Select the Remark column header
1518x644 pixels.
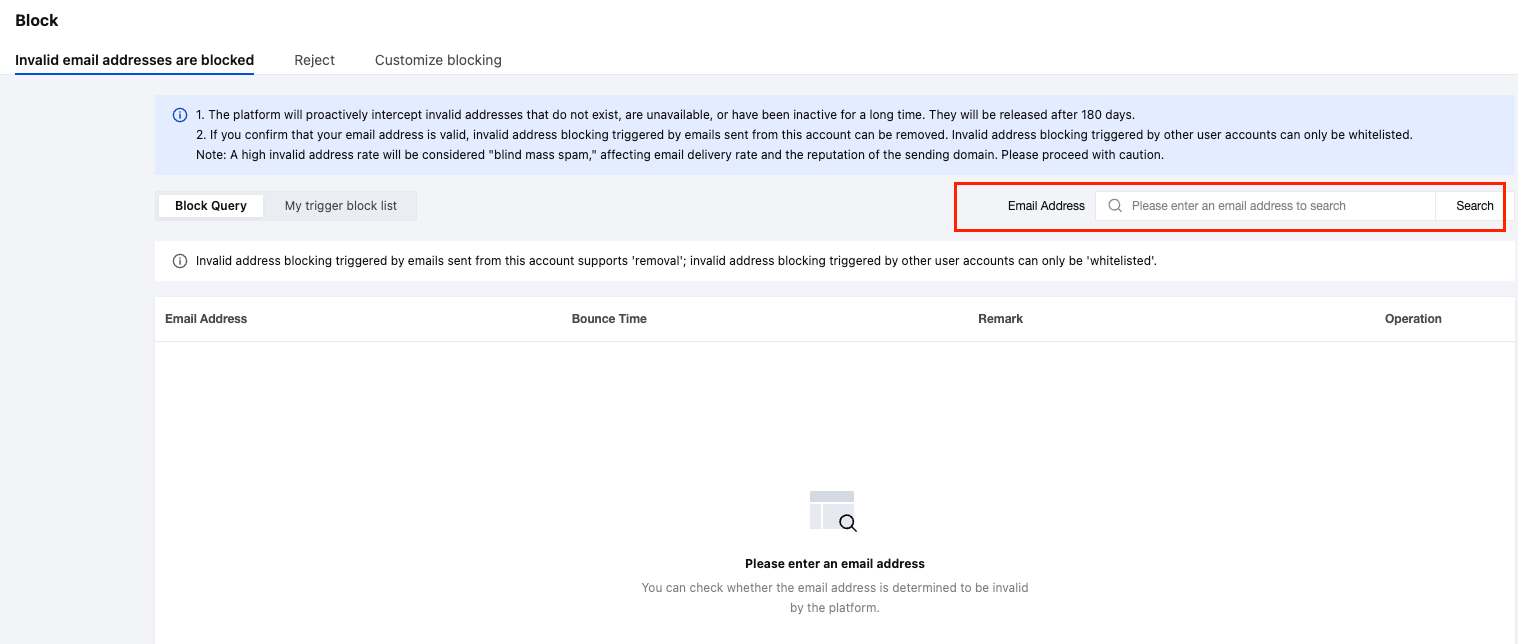(1000, 319)
